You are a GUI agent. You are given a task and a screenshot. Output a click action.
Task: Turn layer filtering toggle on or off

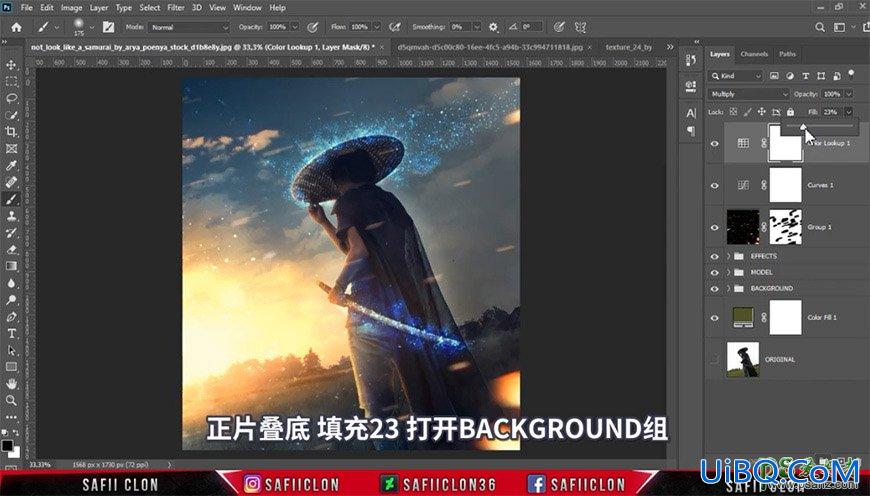[x=851, y=75]
